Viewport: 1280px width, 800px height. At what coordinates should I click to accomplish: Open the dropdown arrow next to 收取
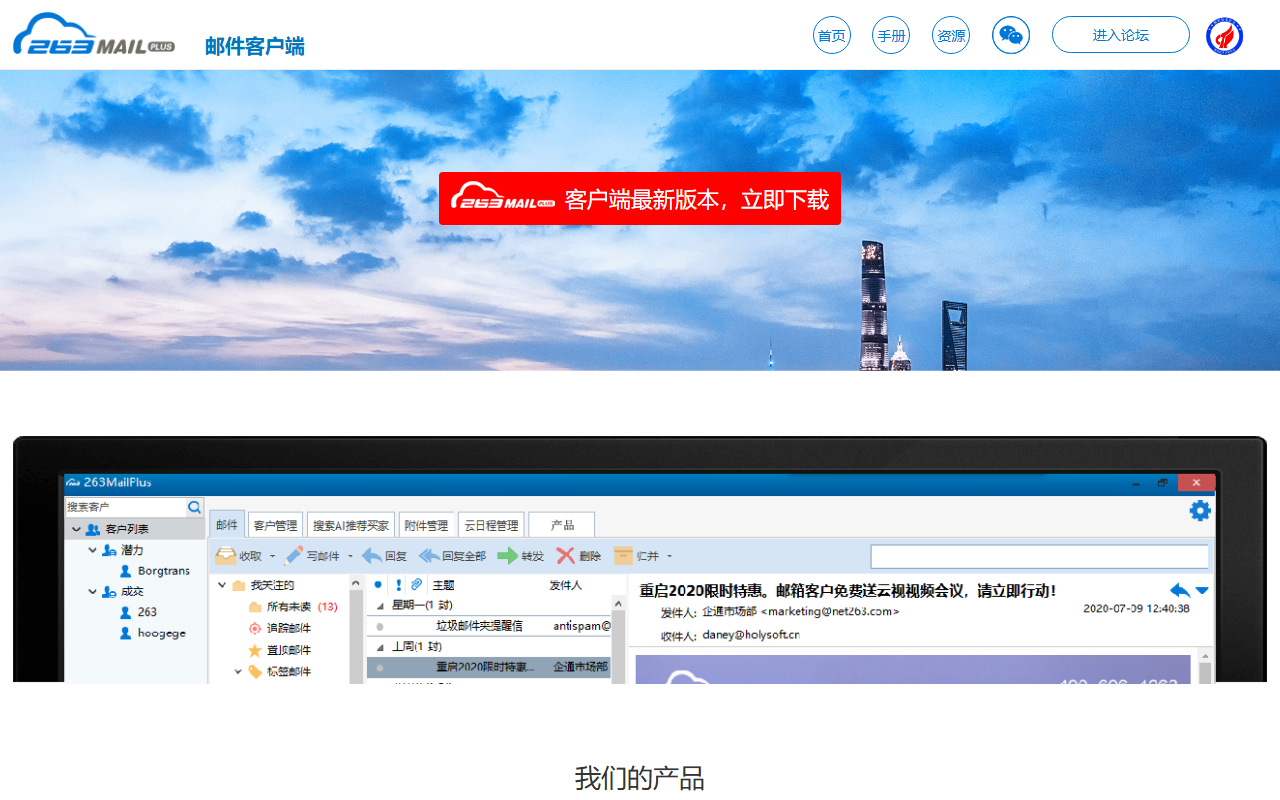273,556
